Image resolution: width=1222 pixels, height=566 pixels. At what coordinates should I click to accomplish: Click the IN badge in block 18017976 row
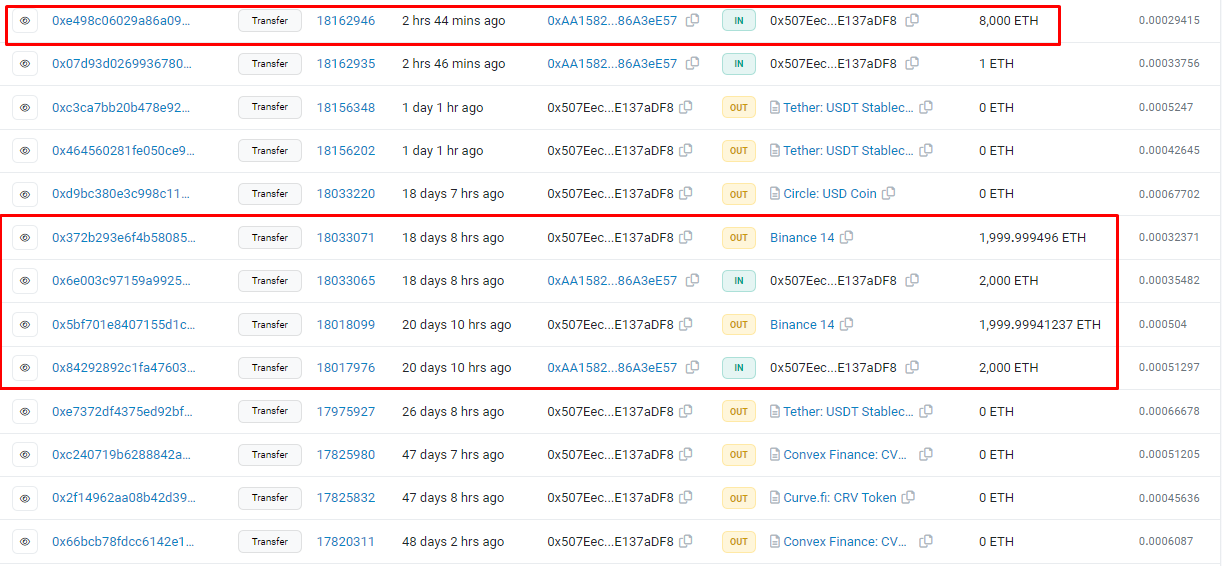click(x=738, y=368)
